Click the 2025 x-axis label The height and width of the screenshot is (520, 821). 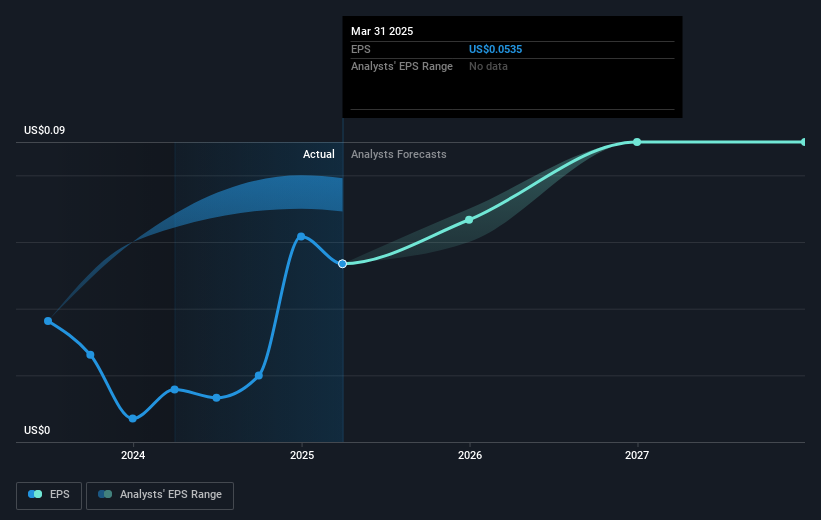click(302, 455)
